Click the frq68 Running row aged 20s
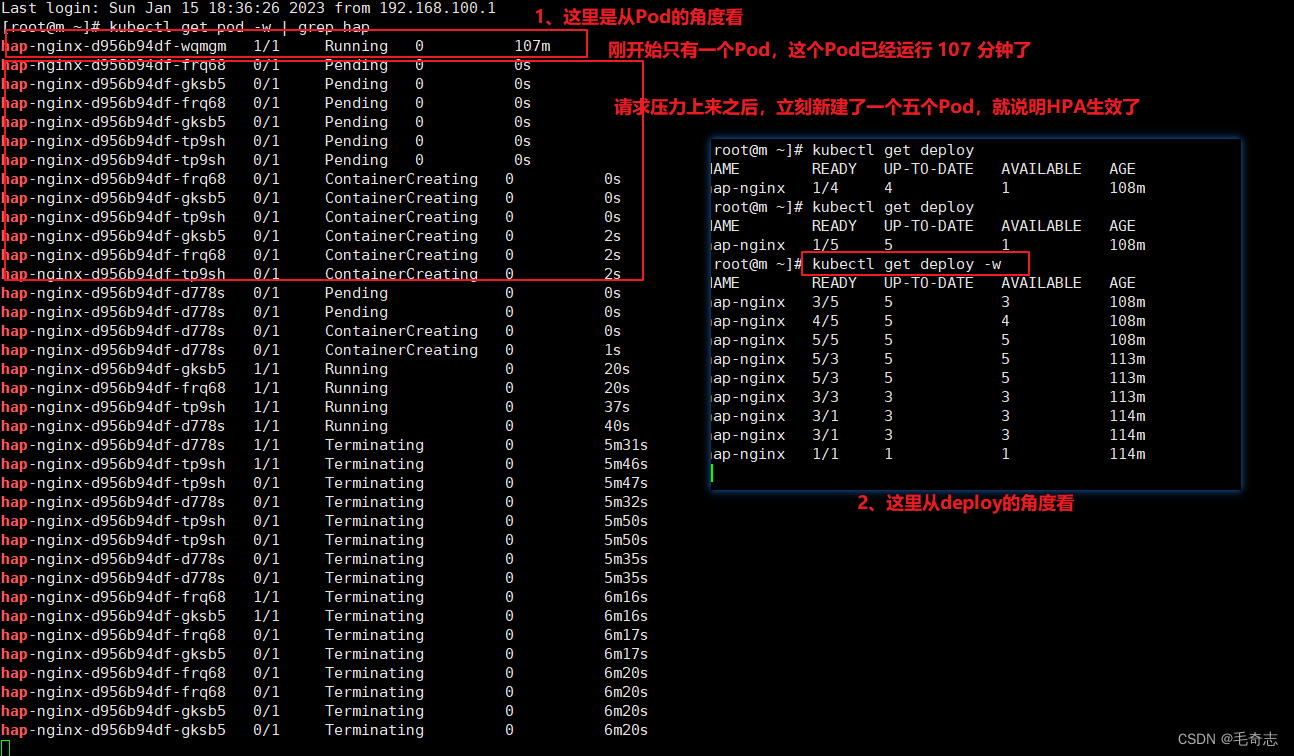Viewport: 1294px width, 756px height. tap(315, 388)
